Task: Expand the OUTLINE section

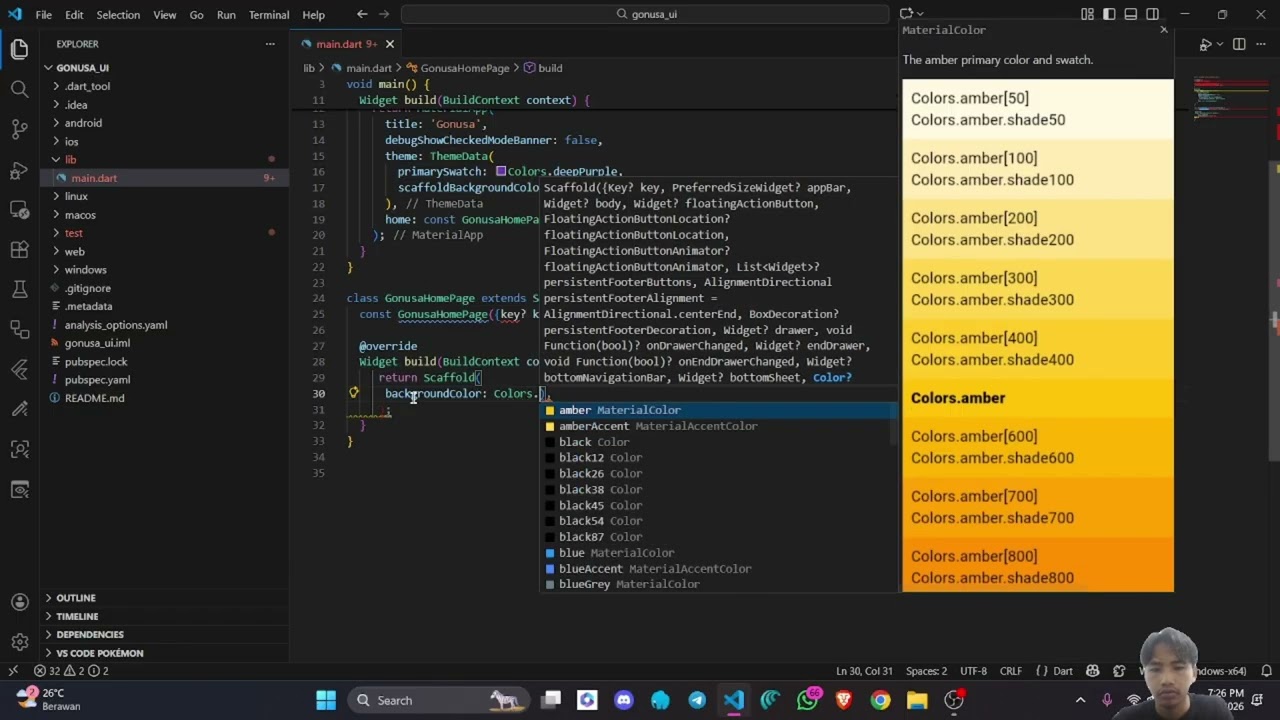Action: pyautogui.click(x=76, y=598)
